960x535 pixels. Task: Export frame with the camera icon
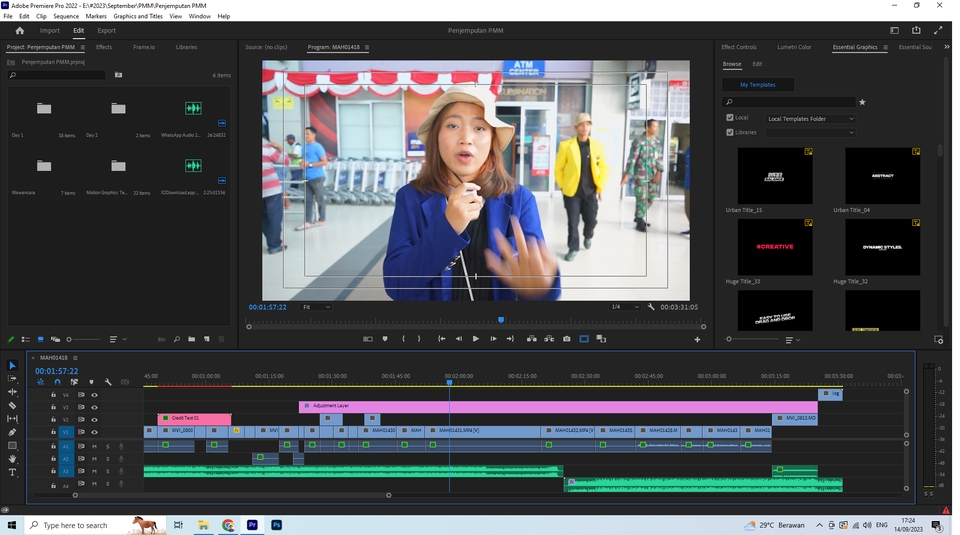[x=567, y=339]
